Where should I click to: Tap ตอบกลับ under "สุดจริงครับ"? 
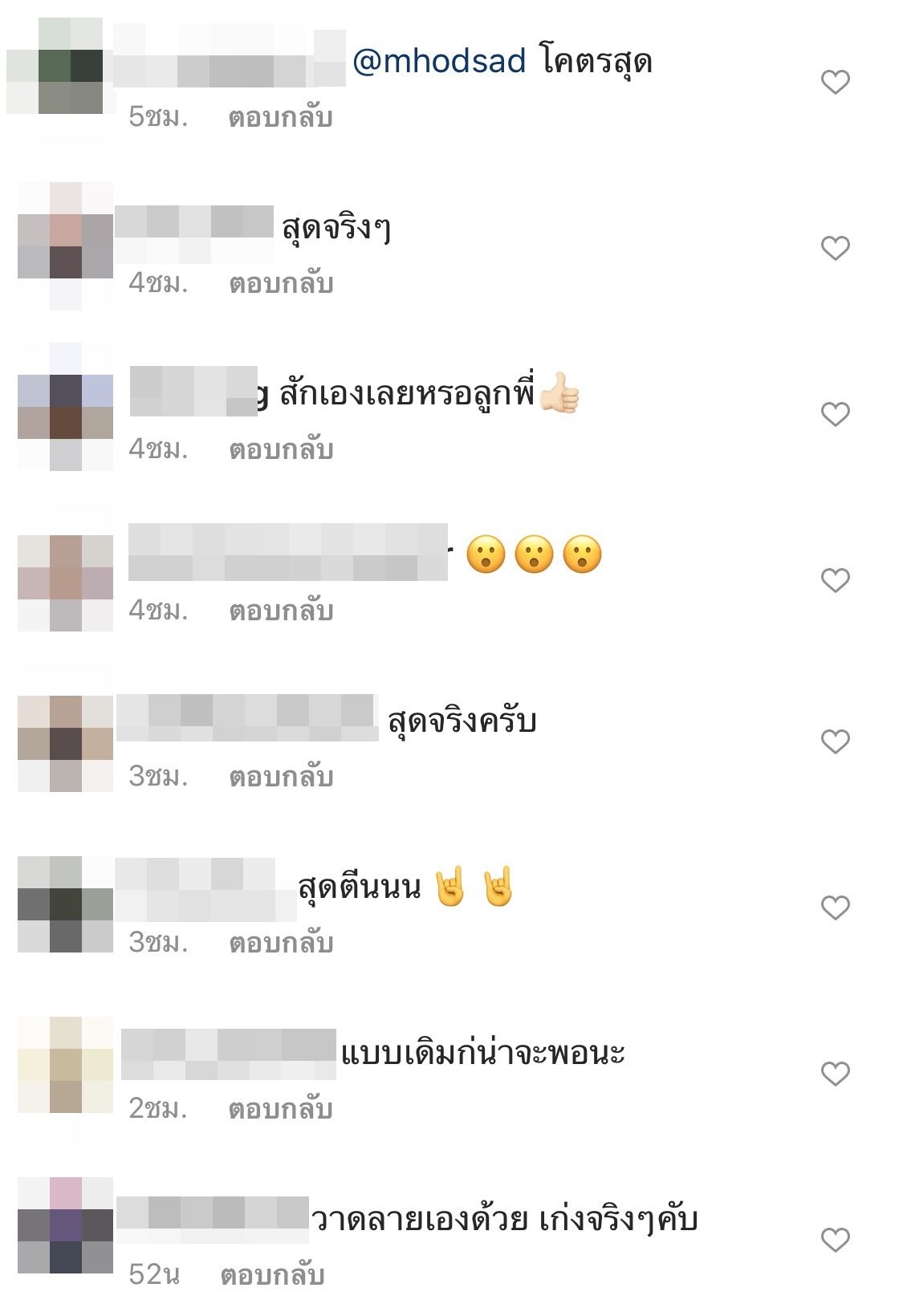[x=281, y=777]
